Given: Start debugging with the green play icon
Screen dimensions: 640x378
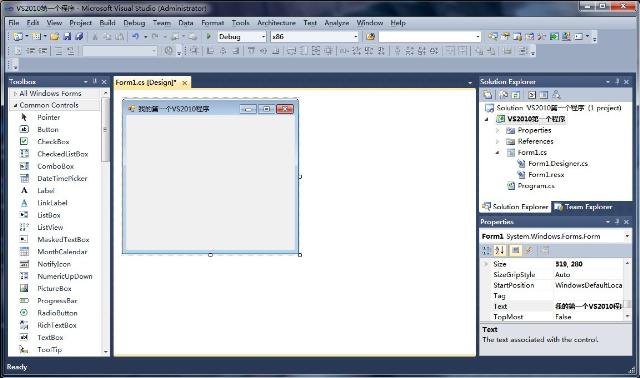Looking at the screenshot, I should [x=209, y=37].
